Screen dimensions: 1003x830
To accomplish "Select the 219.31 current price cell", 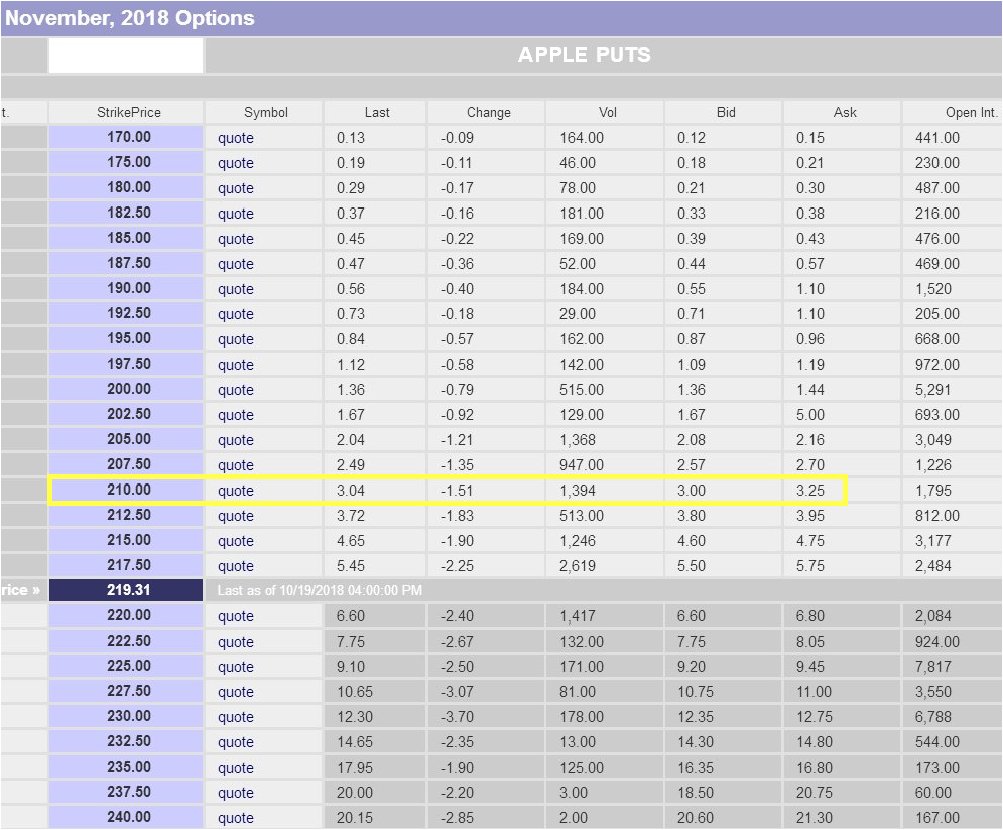I will (126, 590).
